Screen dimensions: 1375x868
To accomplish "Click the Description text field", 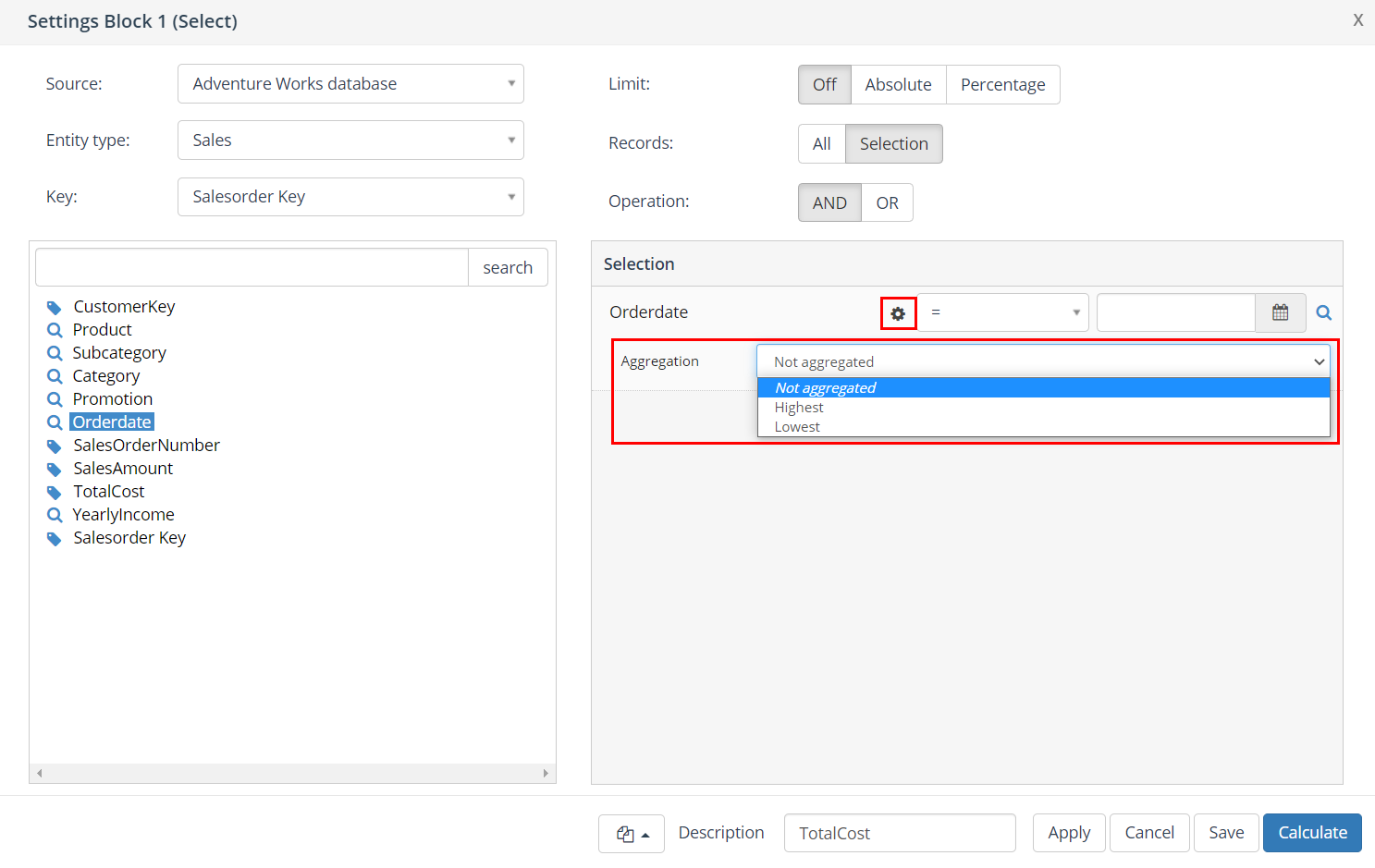I will (x=899, y=833).
